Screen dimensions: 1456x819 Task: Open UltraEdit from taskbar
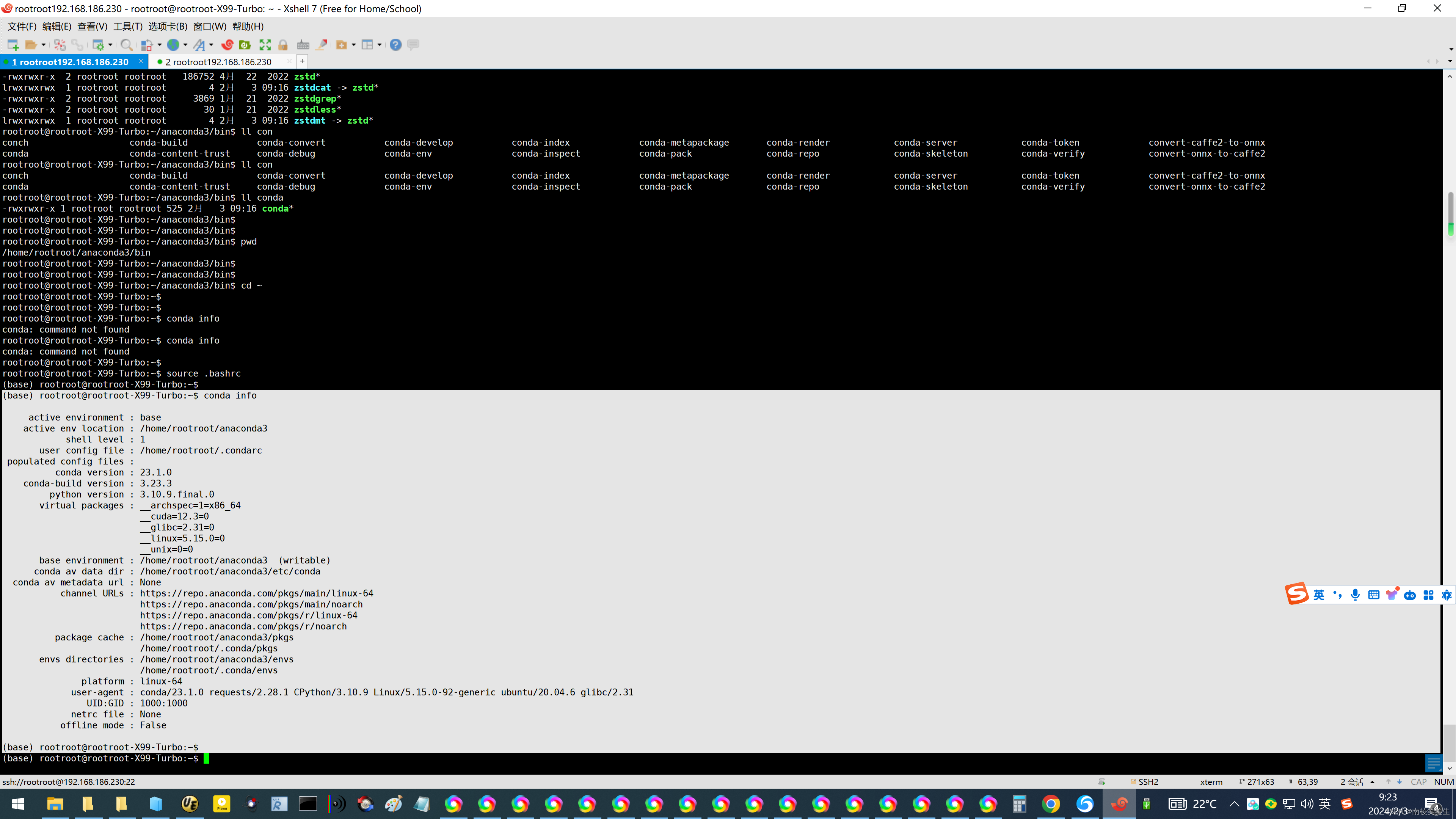click(x=189, y=804)
